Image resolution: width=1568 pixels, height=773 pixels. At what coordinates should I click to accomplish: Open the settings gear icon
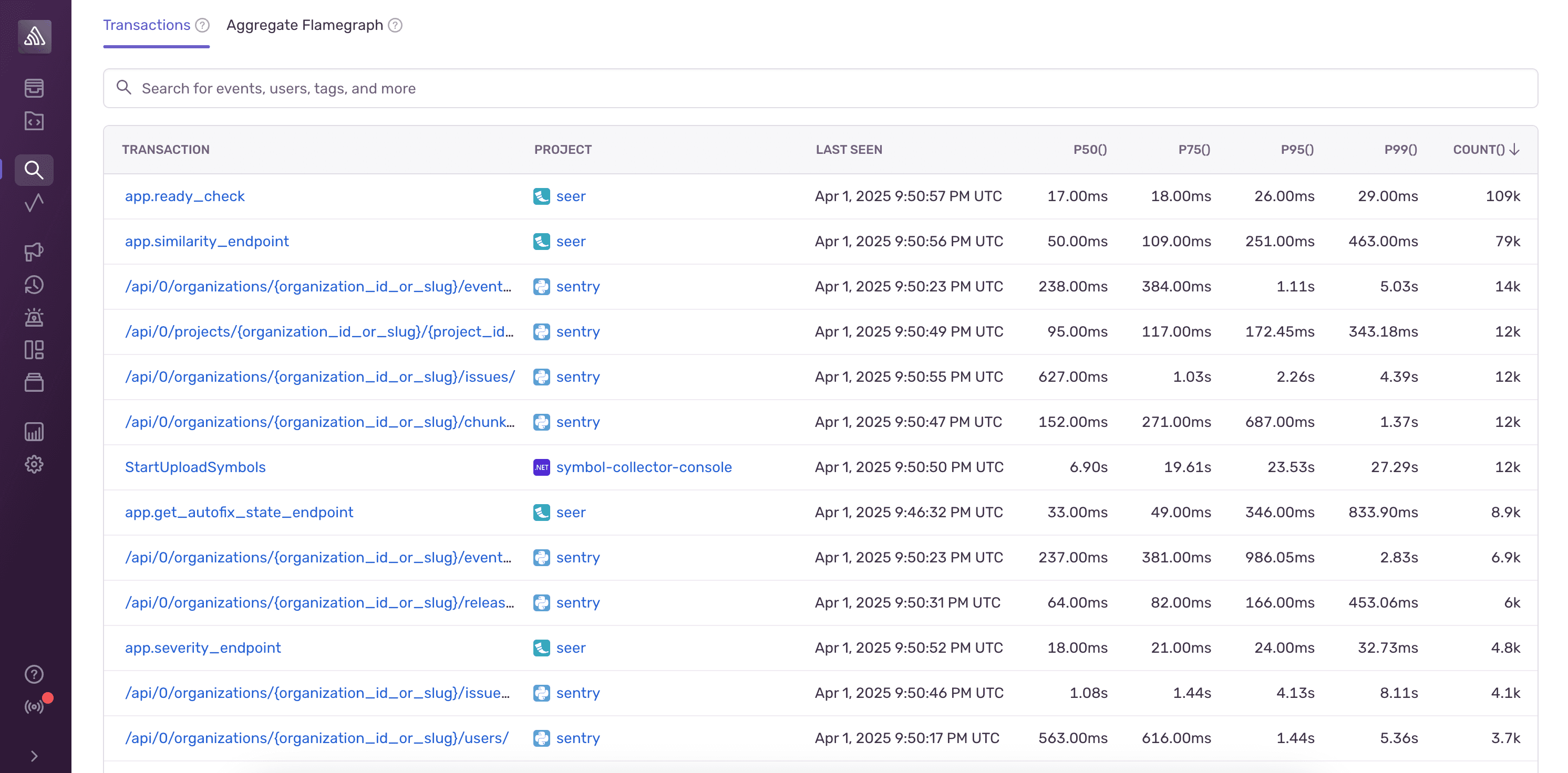[x=34, y=464]
